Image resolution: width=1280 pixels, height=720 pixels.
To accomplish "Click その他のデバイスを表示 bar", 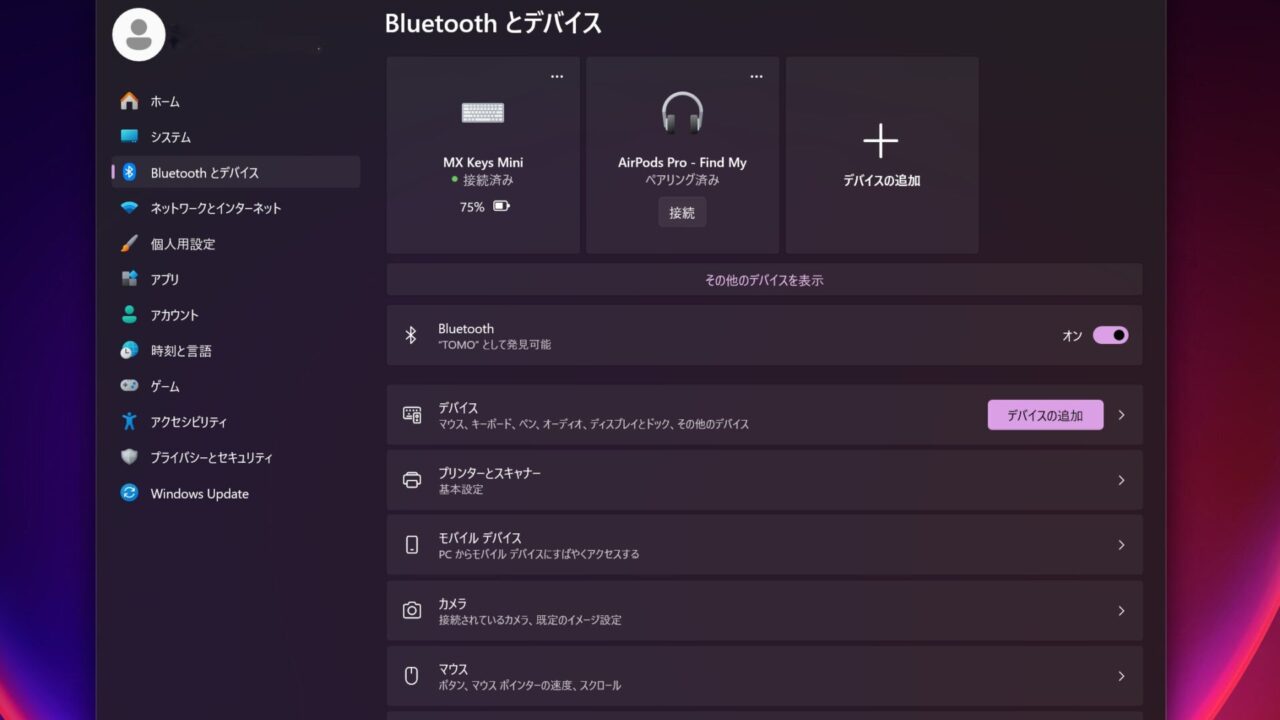I will (x=764, y=280).
